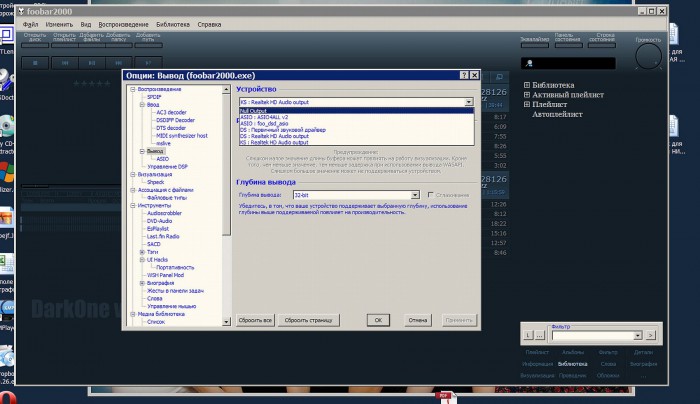Viewport: 700px width, 404px height.
Task: Click the Применить button
Action: click(458, 320)
